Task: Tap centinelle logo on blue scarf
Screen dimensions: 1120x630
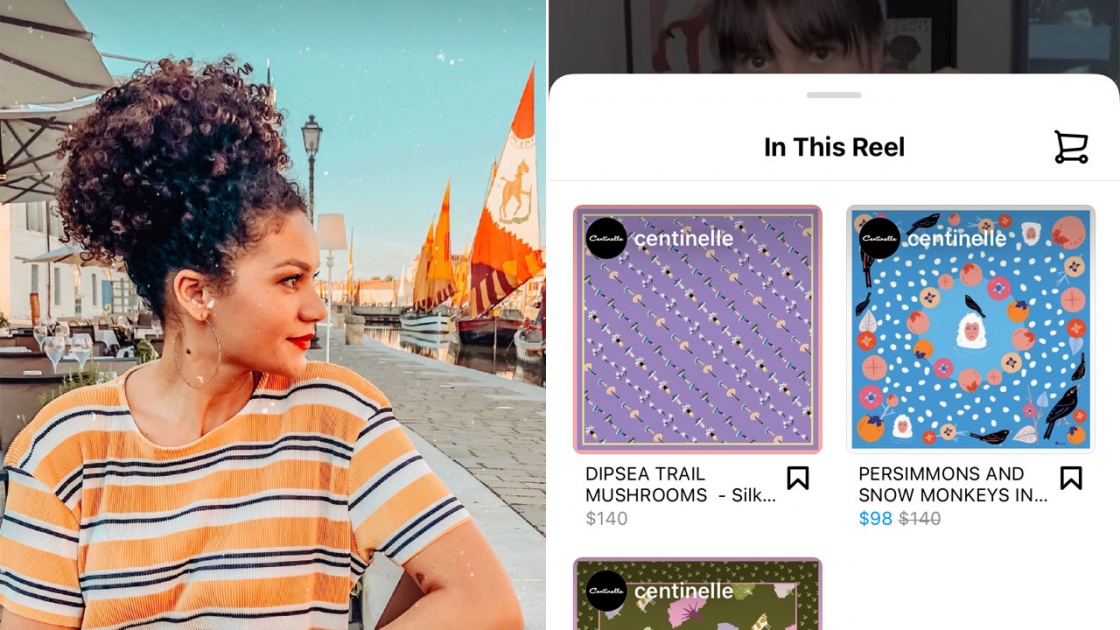Action: 879,239
